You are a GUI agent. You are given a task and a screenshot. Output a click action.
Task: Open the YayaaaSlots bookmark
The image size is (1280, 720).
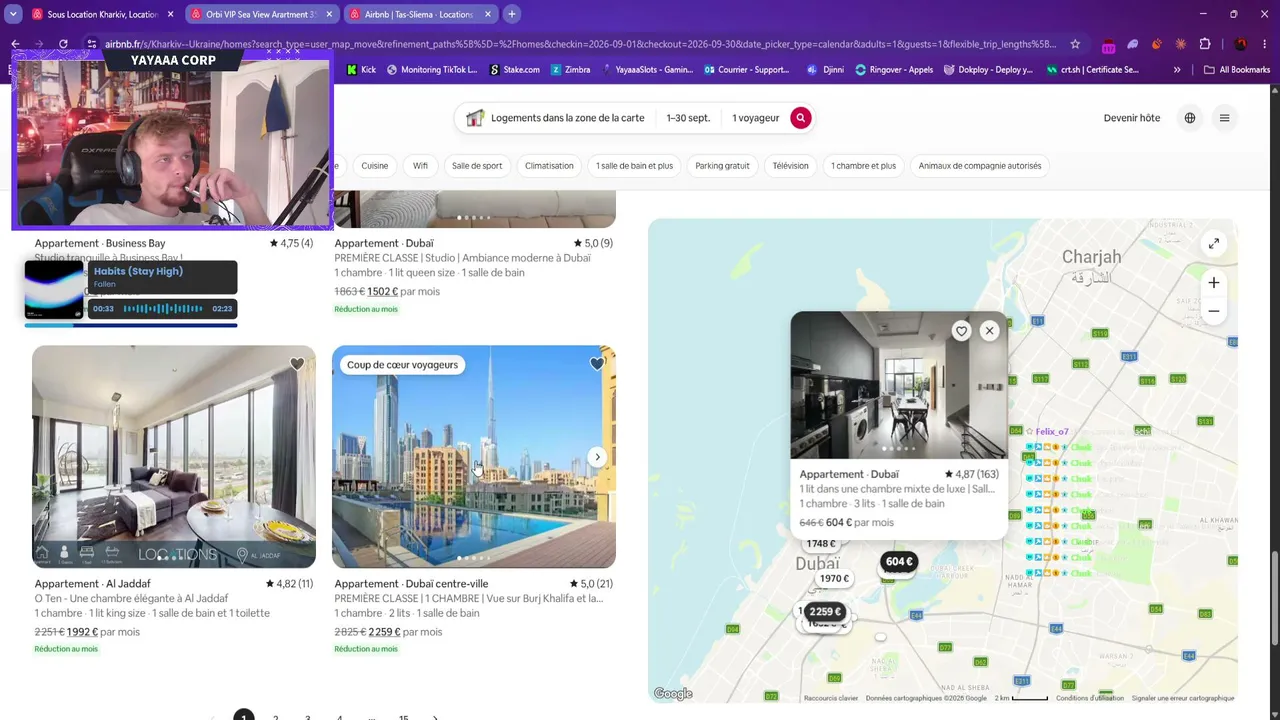(x=646, y=70)
